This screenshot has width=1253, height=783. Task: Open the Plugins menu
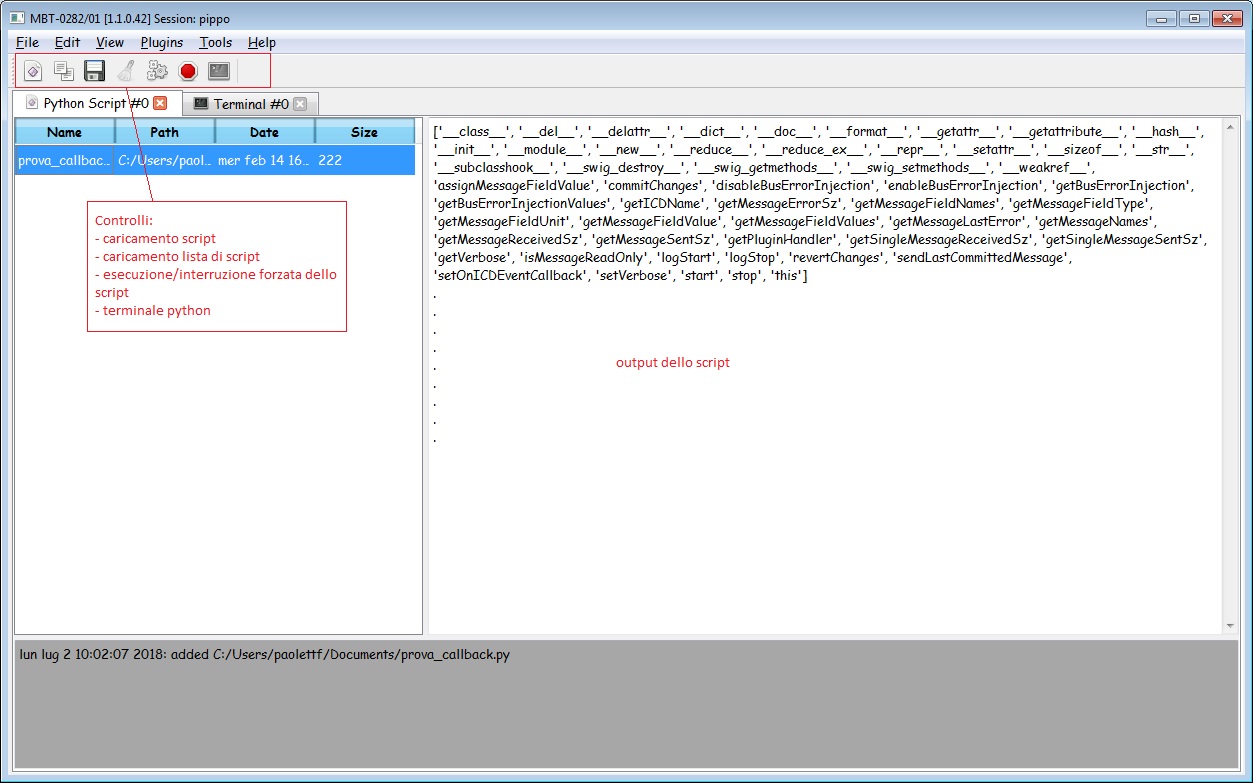[161, 42]
